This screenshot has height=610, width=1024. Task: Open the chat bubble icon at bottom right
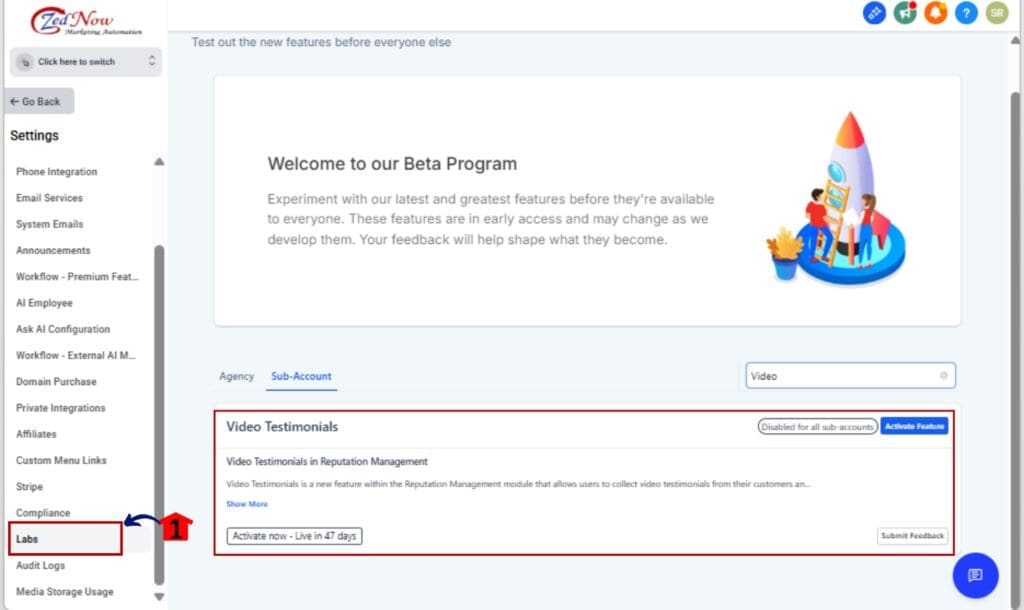pos(975,575)
